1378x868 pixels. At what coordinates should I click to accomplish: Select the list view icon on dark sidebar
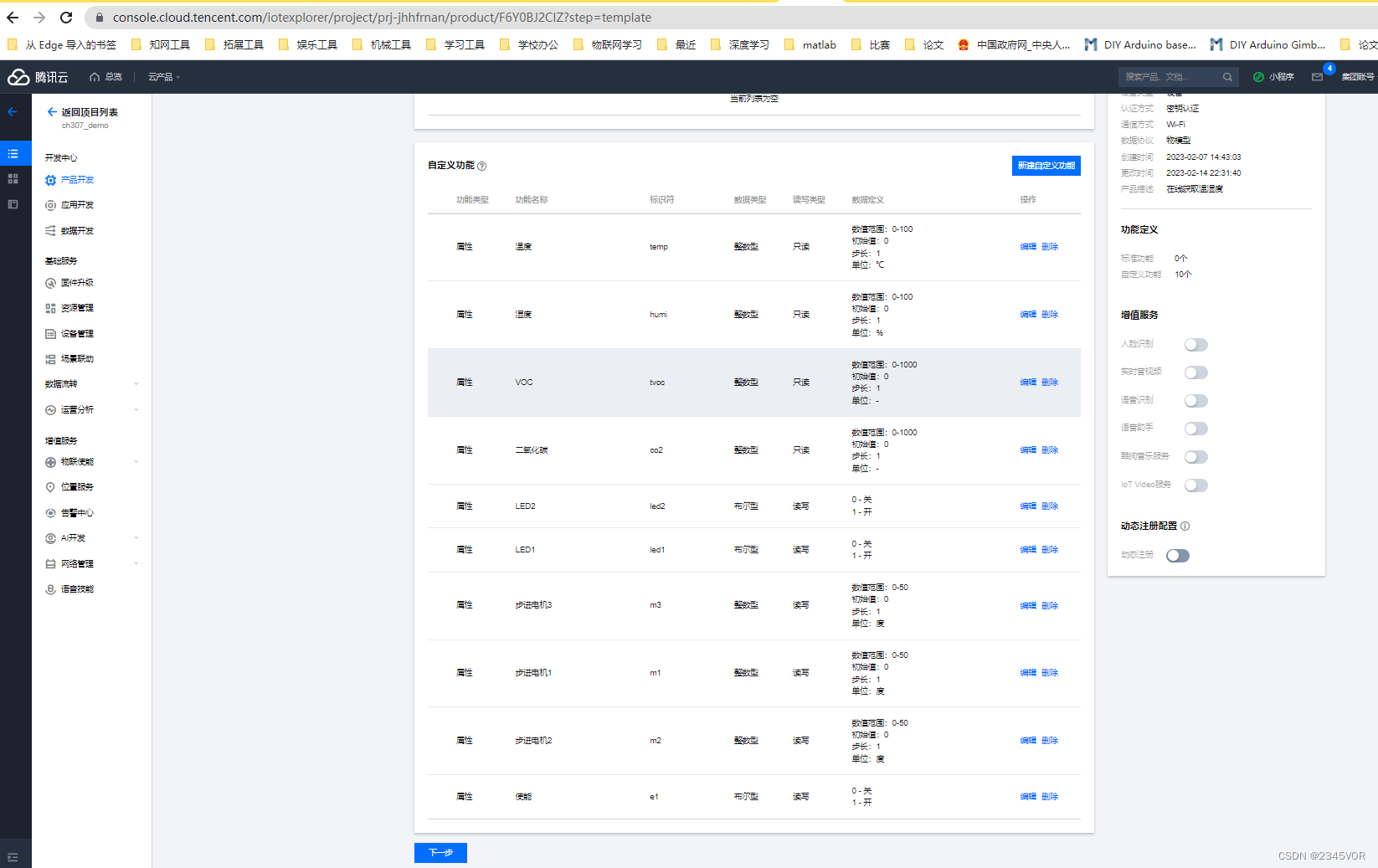(13, 154)
